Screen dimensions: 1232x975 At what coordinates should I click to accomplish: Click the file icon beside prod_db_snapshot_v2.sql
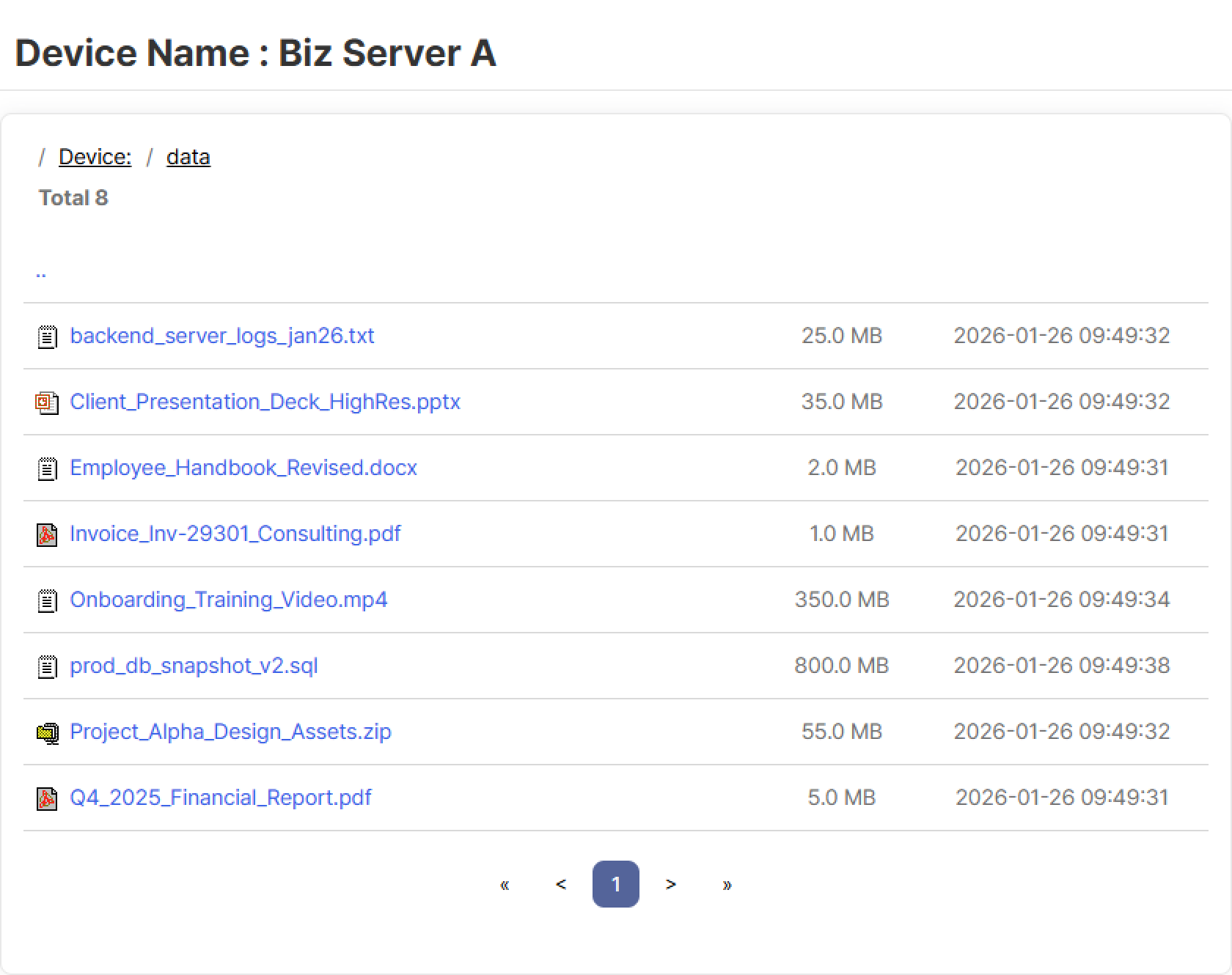47,666
